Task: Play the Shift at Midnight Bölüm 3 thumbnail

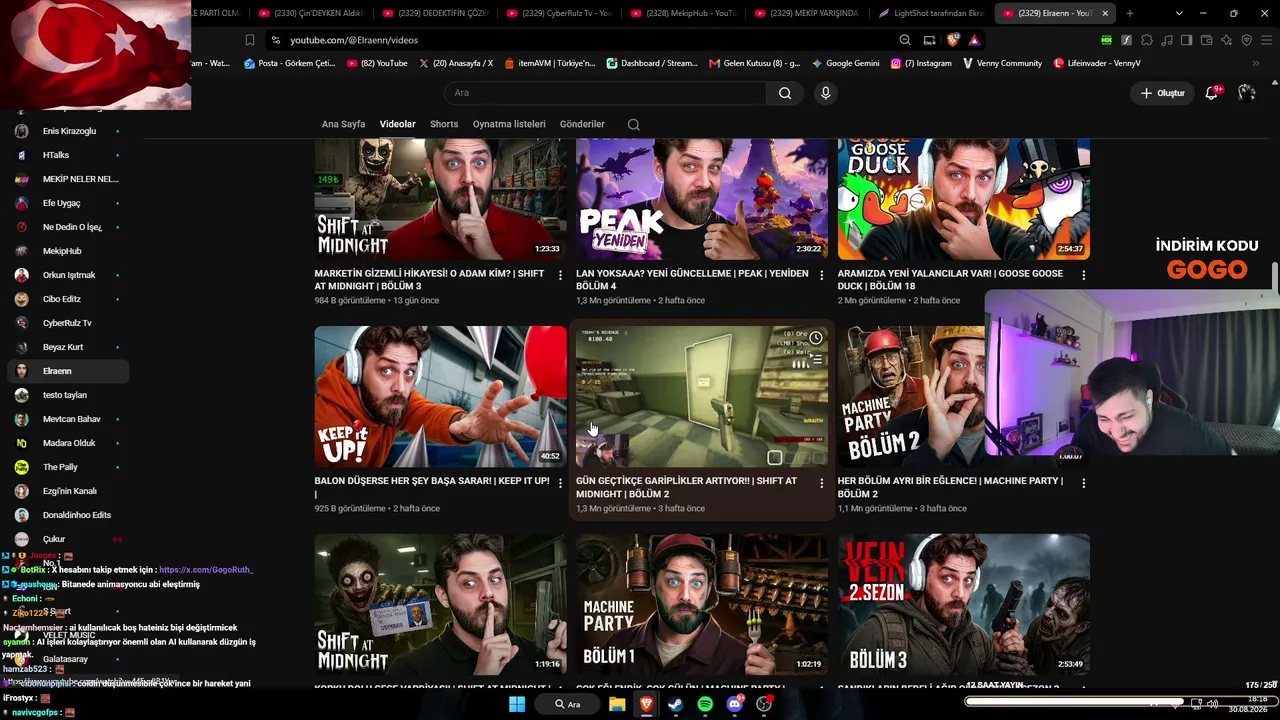Action: pos(441,199)
